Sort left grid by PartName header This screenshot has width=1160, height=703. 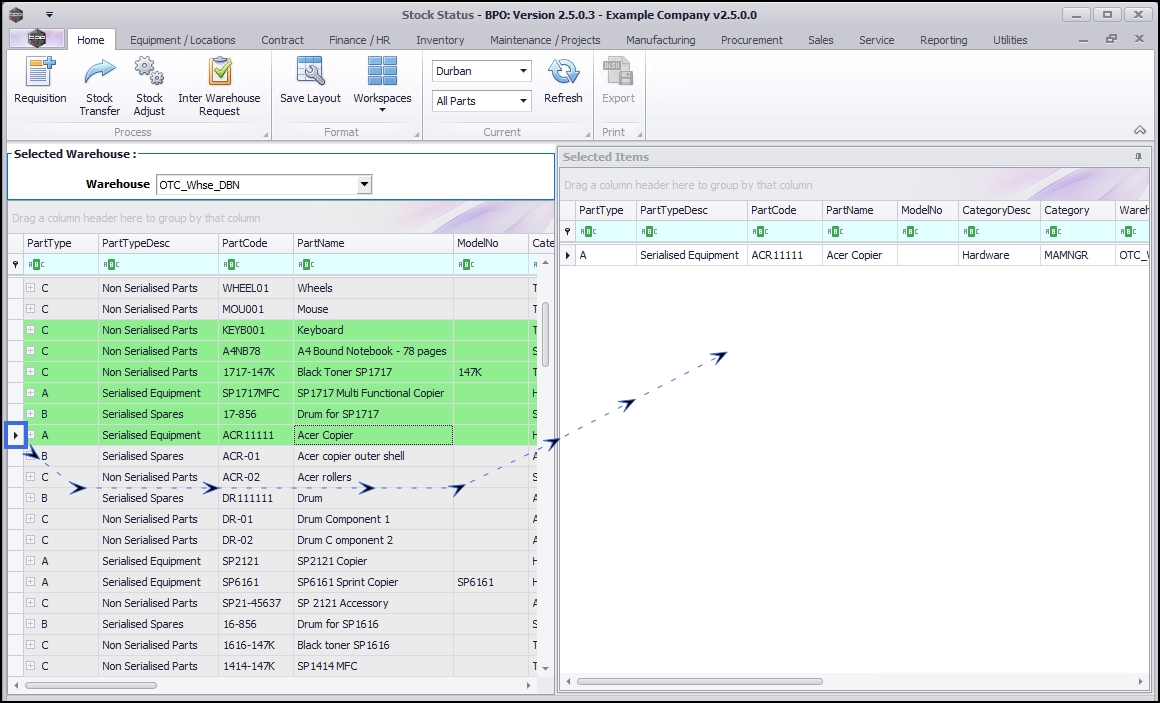coord(373,243)
